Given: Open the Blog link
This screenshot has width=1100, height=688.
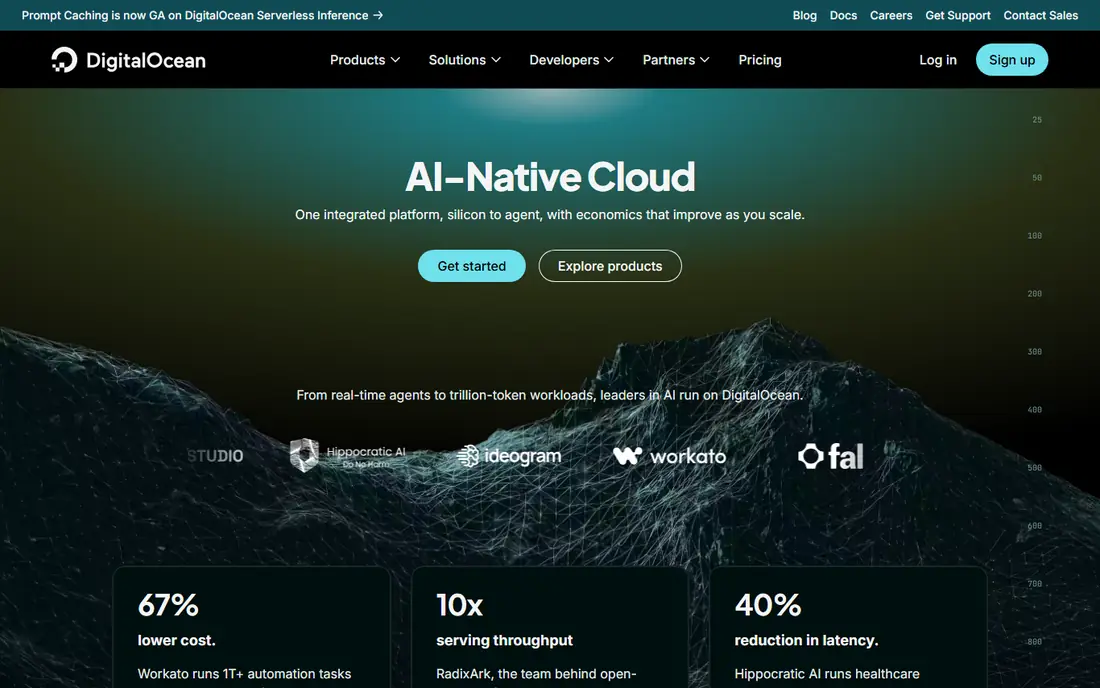Looking at the screenshot, I should [x=805, y=15].
